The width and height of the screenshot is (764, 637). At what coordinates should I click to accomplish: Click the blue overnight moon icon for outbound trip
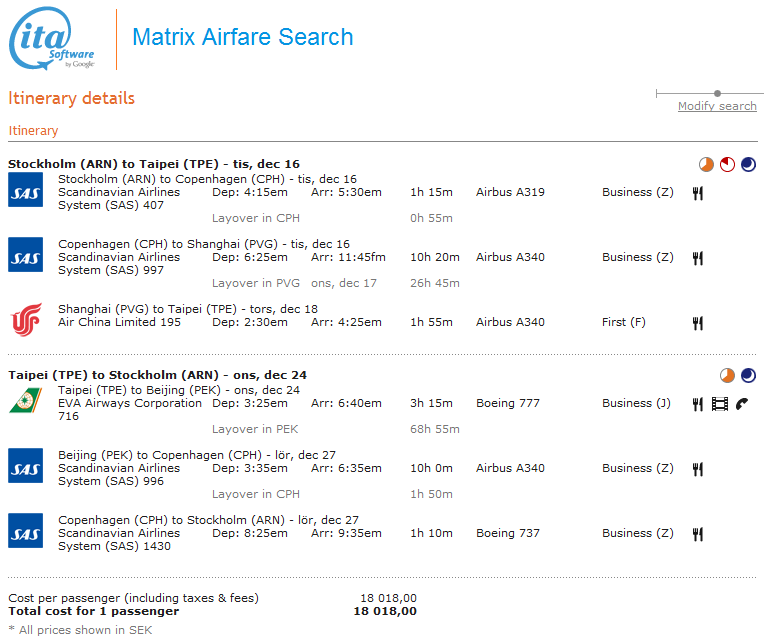[748, 165]
